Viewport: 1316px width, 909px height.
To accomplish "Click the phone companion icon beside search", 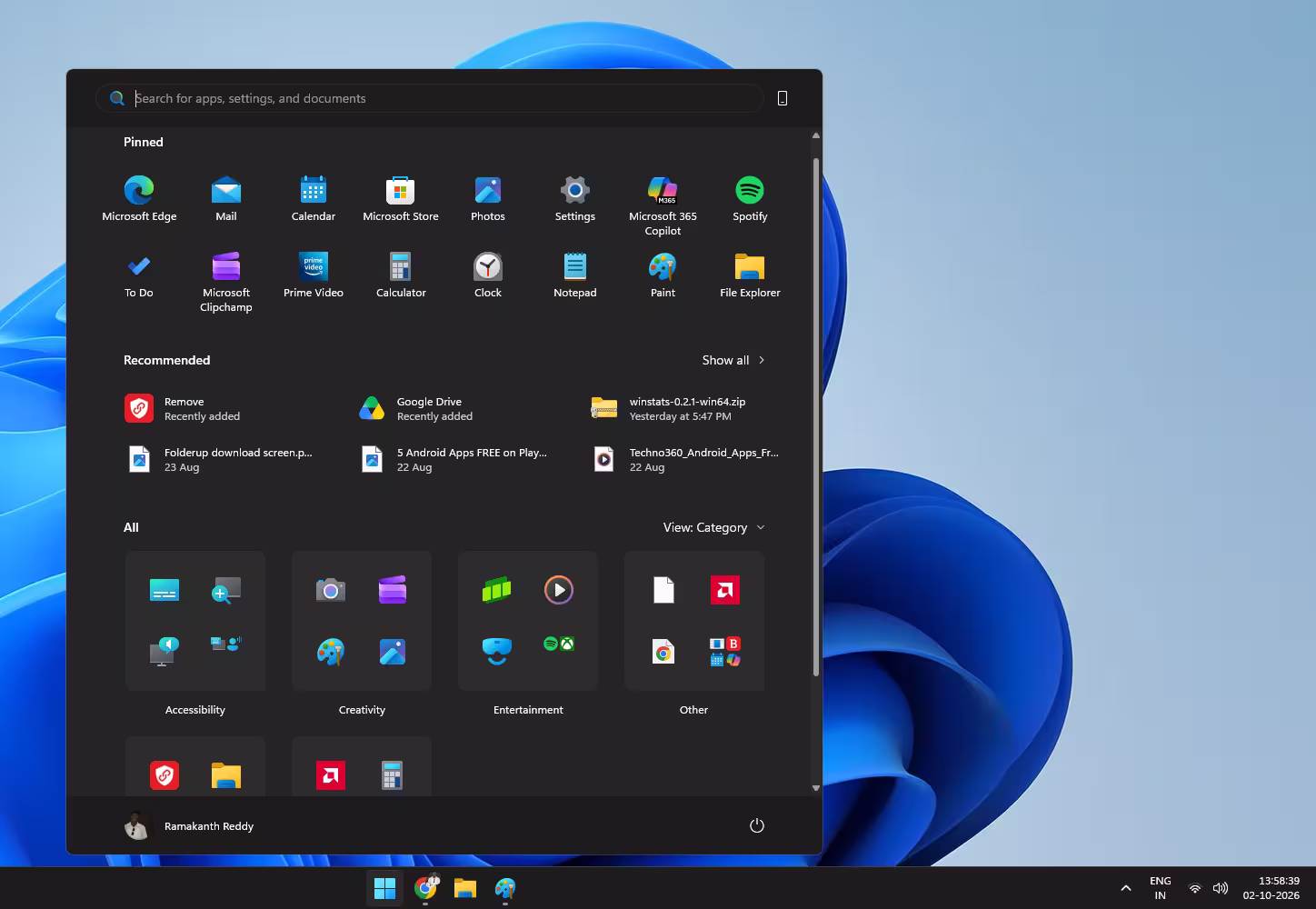I will pyautogui.click(x=783, y=98).
